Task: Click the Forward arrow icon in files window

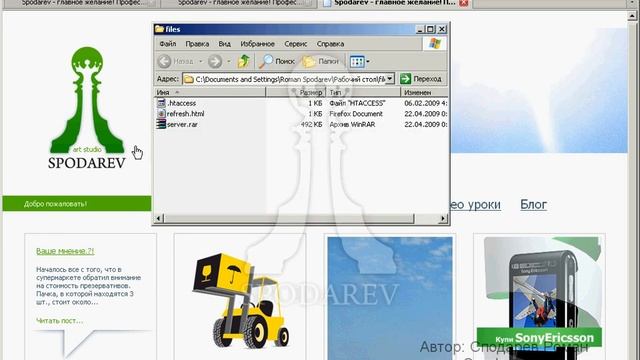Action: [215, 62]
